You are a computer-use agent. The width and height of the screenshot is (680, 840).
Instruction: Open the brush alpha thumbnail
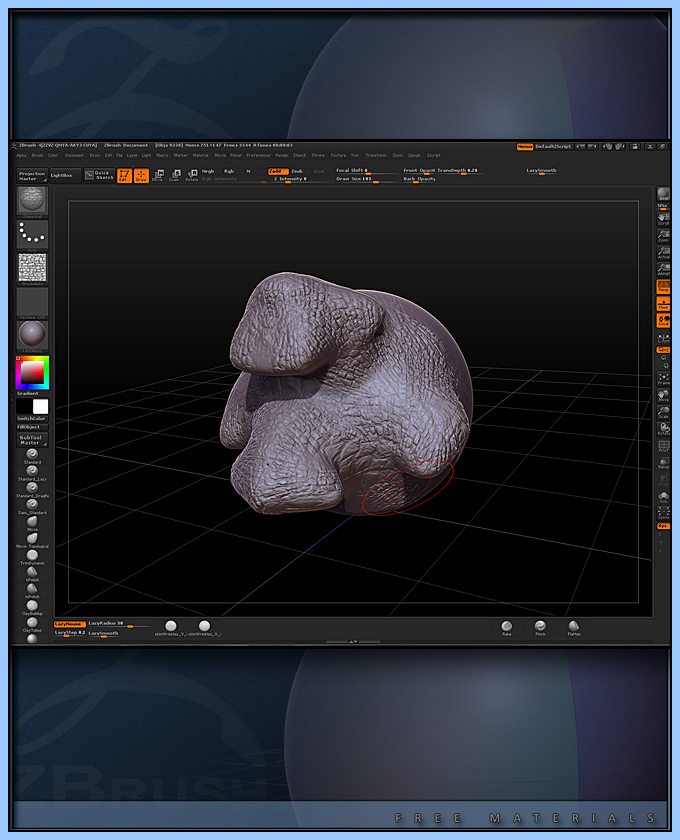click(x=32, y=268)
